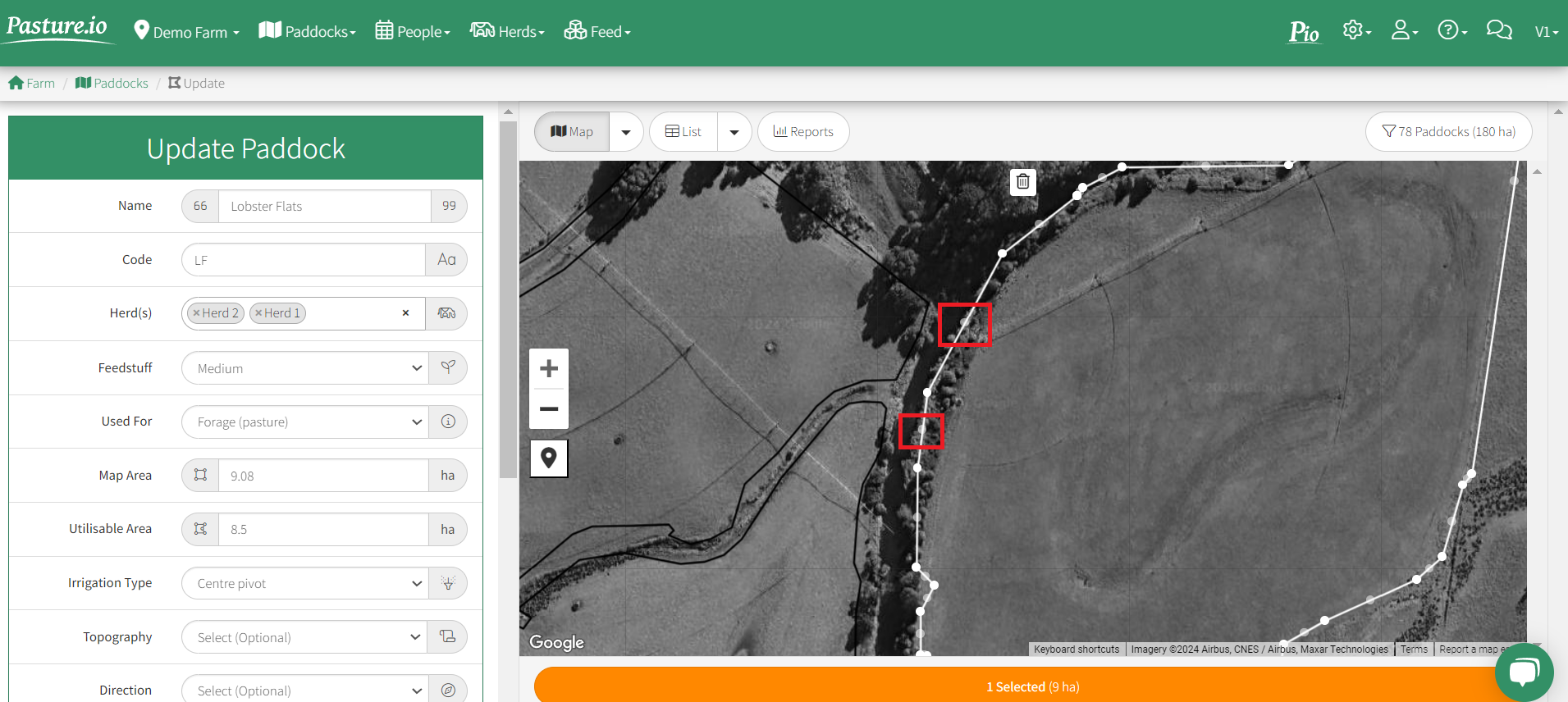Open the Feed menu
The height and width of the screenshot is (702, 1568).
[x=597, y=32]
